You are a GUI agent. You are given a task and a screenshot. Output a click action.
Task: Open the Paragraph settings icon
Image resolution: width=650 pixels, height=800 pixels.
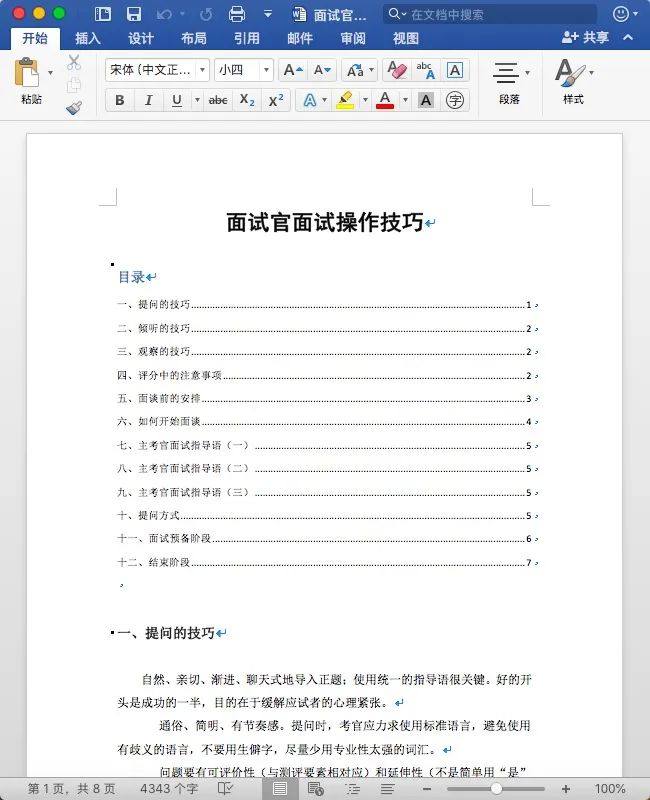(x=506, y=72)
